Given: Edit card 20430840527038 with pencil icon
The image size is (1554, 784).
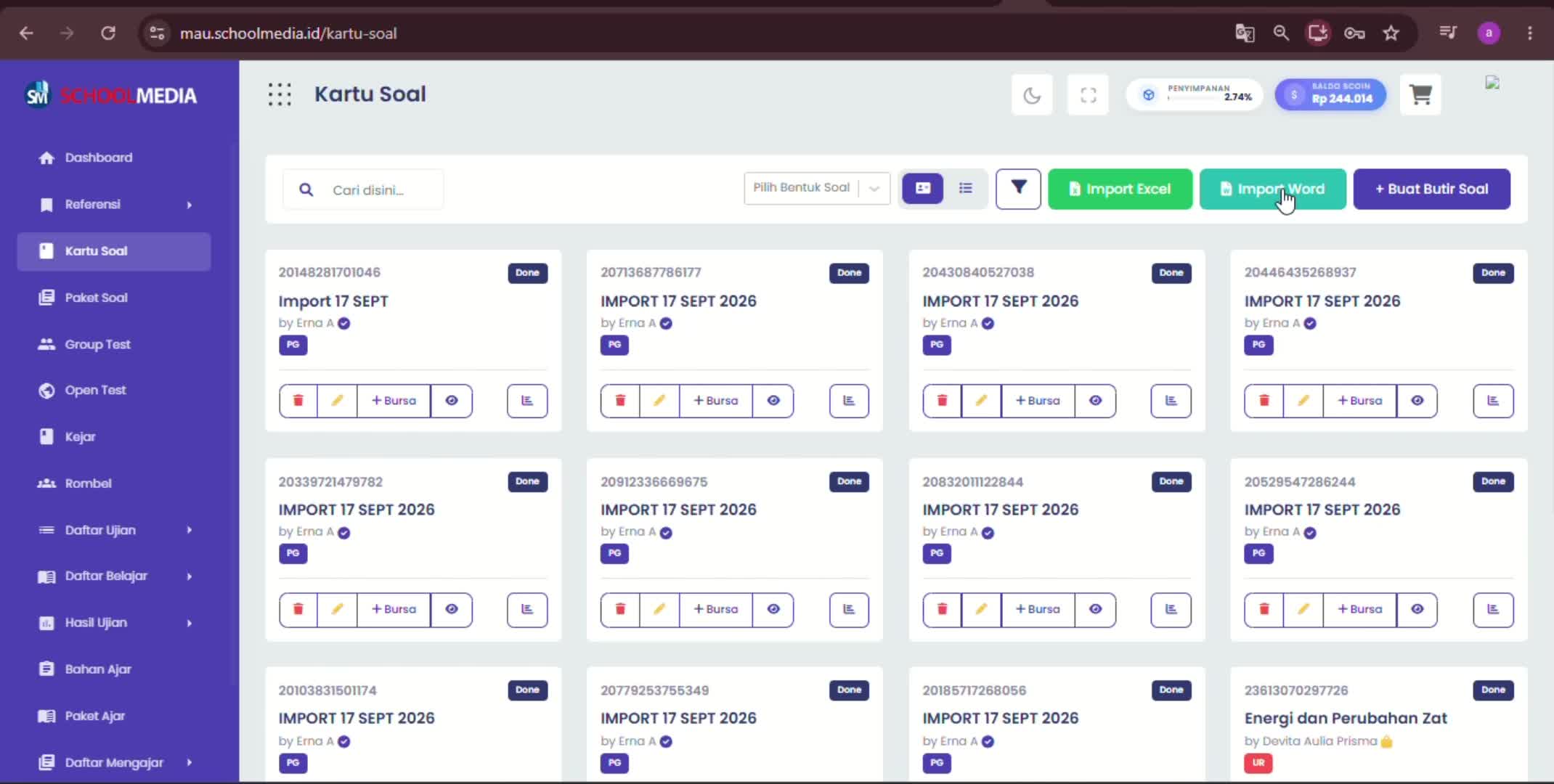Looking at the screenshot, I should click(981, 401).
